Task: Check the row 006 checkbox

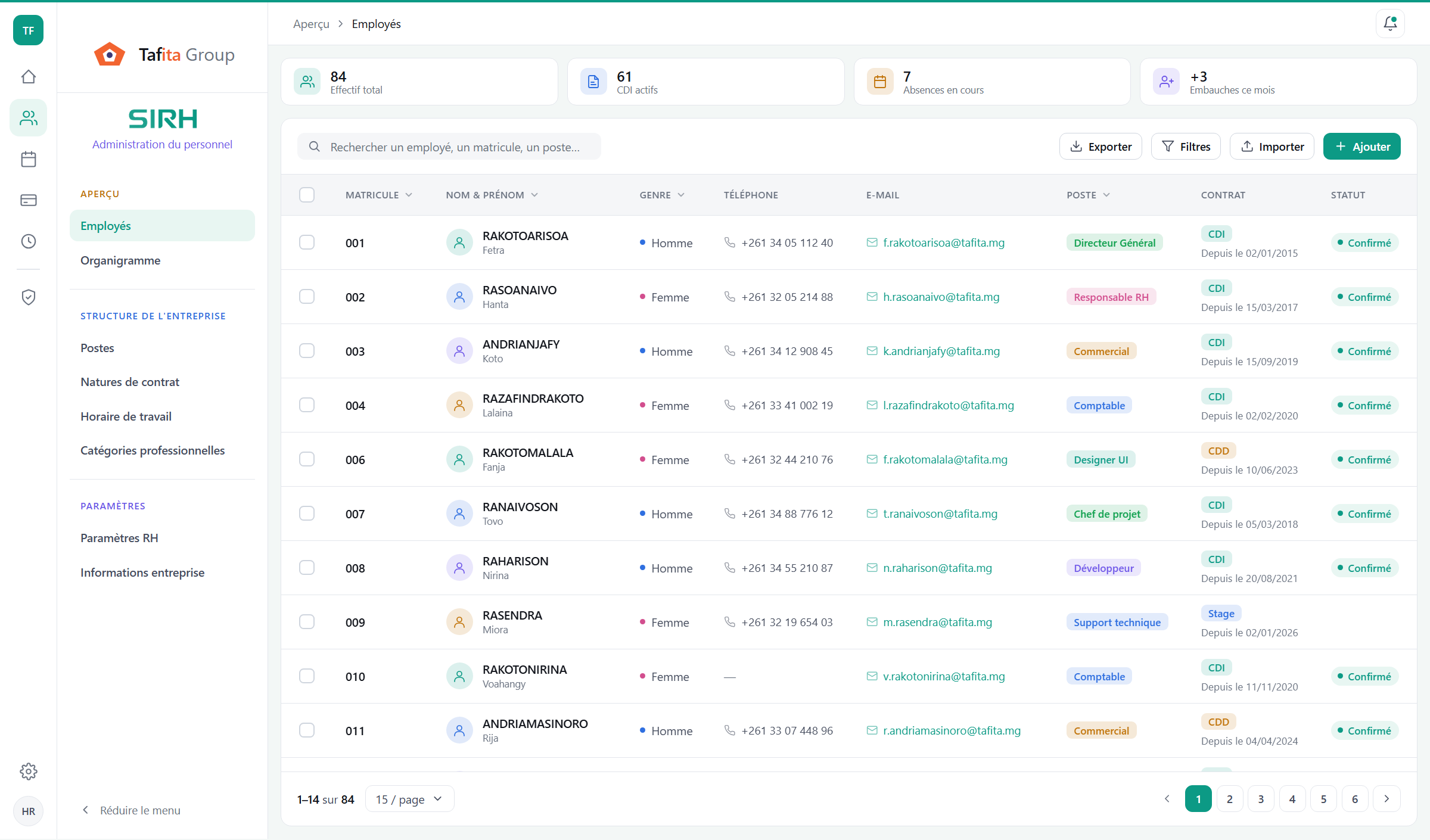Action: click(x=307, y=459)
